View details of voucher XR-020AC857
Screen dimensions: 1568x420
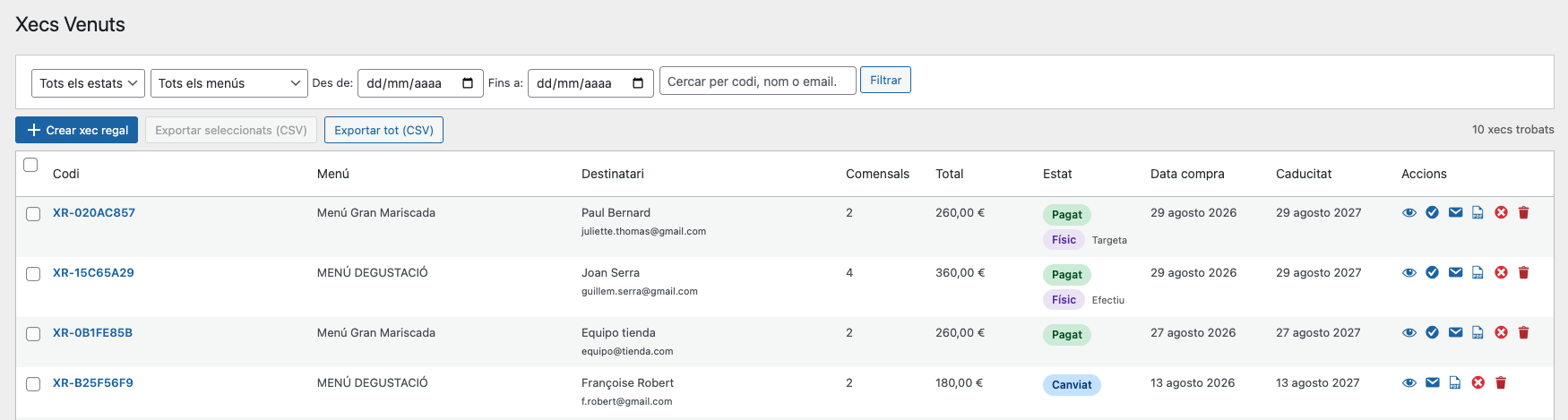point(1409,213)
